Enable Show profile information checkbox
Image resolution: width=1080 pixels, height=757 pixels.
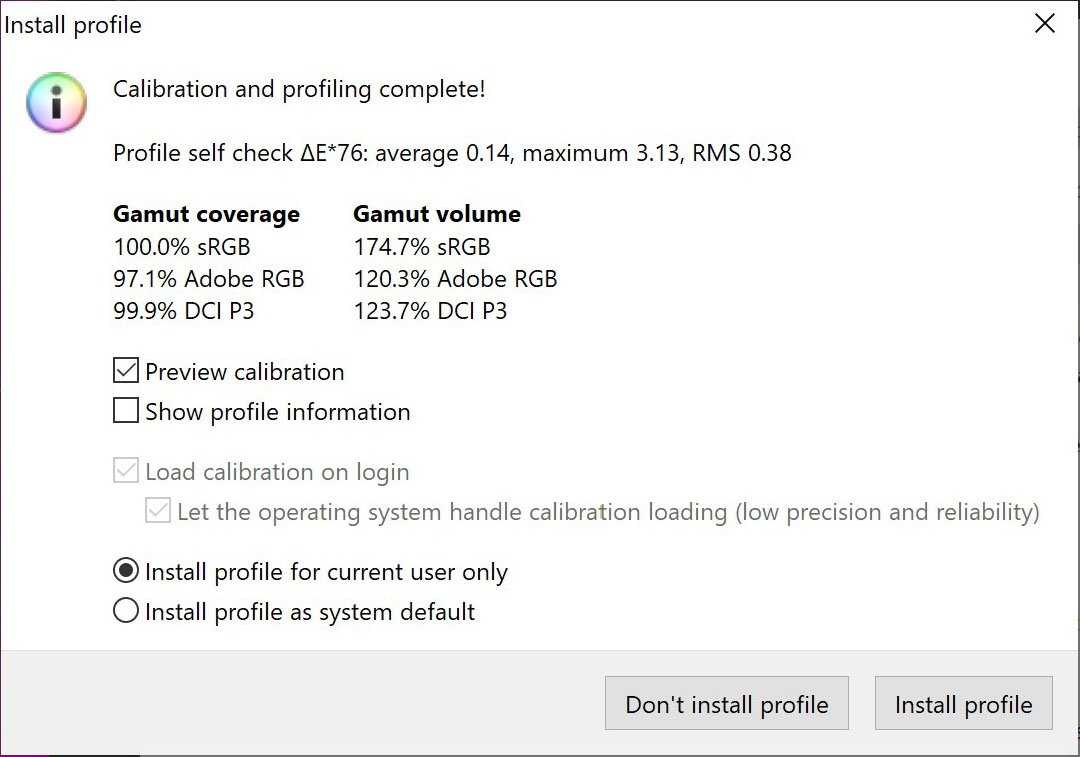point(126,411)
